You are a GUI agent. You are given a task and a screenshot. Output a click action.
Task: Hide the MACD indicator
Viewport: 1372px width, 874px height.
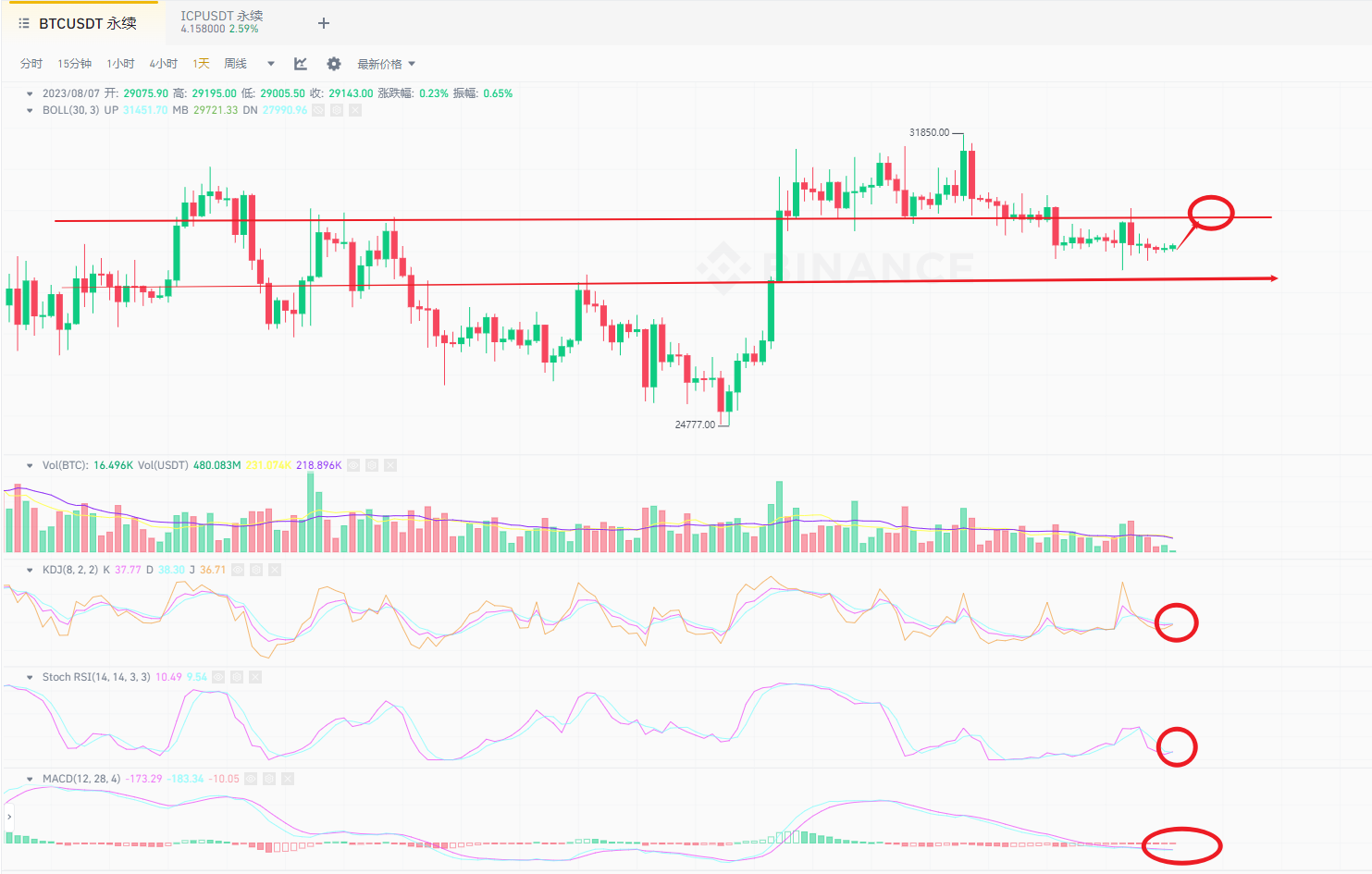tap(251, 779)
